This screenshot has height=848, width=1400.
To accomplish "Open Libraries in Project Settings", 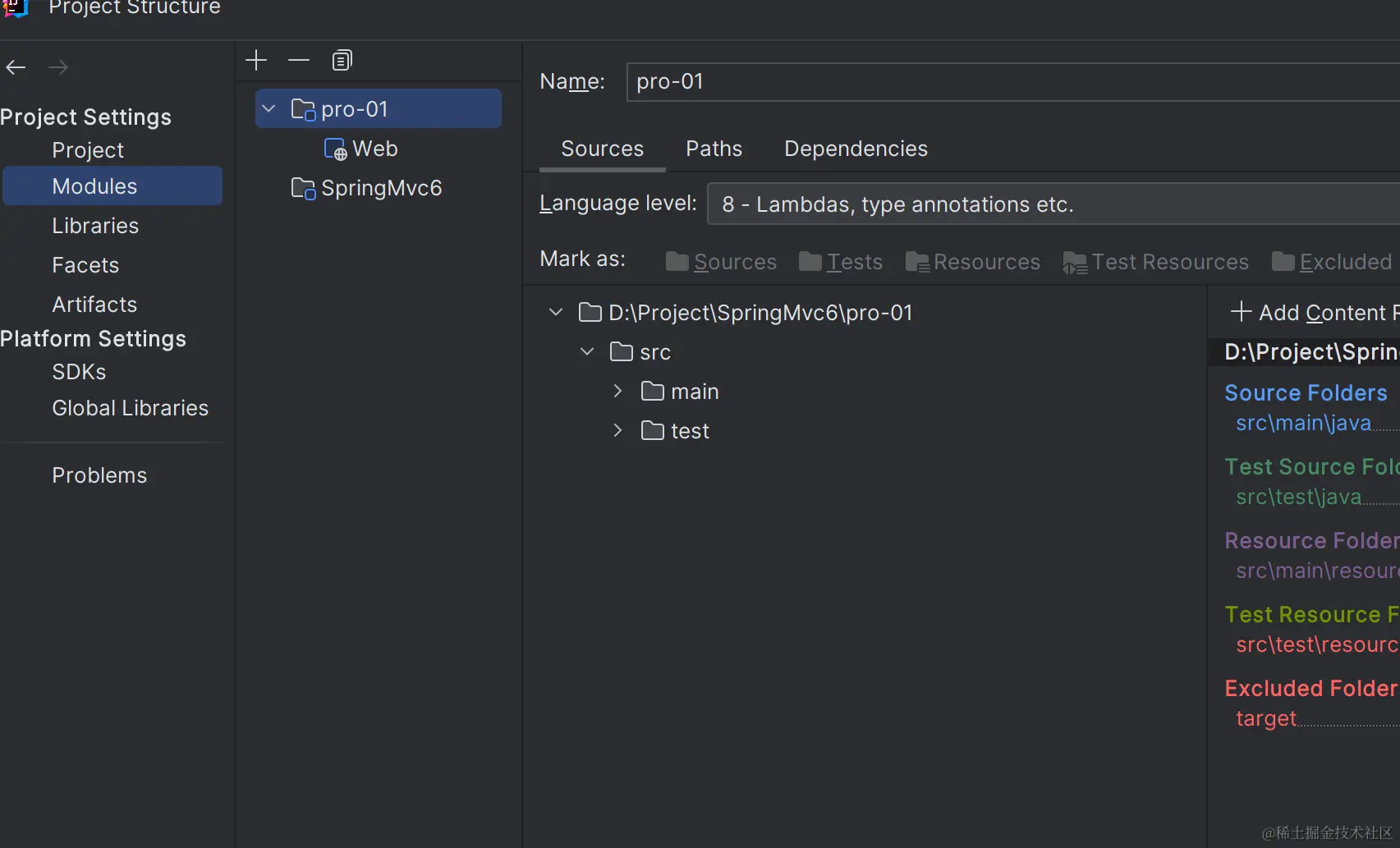I will coord(95,226).
